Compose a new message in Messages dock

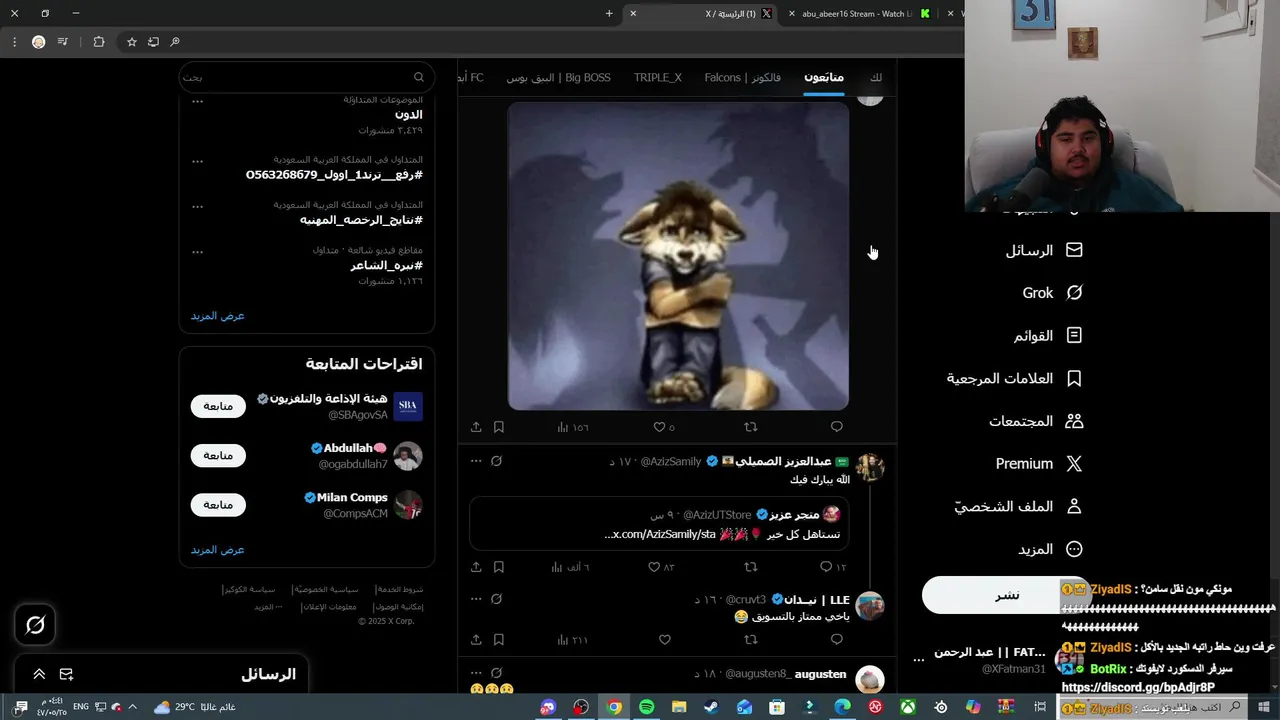pyautogui.click(x=66, y=674)
